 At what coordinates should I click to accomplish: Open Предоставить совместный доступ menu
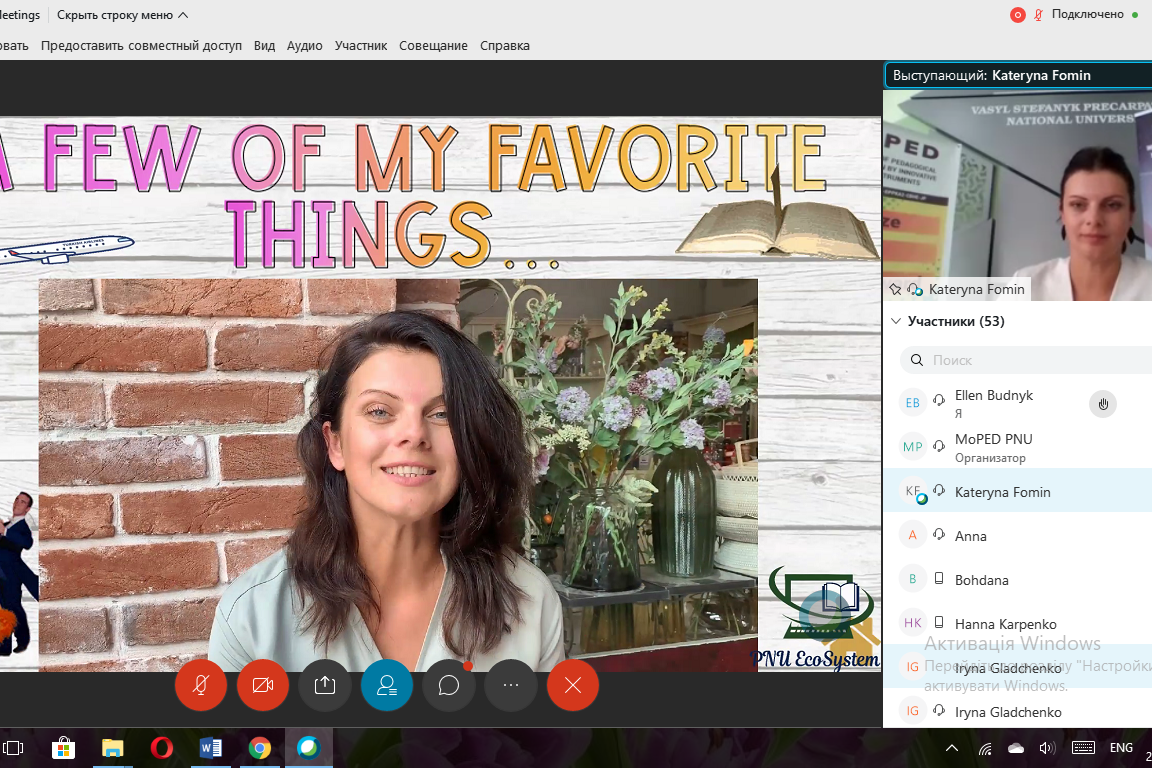click(x=141, y=45)
